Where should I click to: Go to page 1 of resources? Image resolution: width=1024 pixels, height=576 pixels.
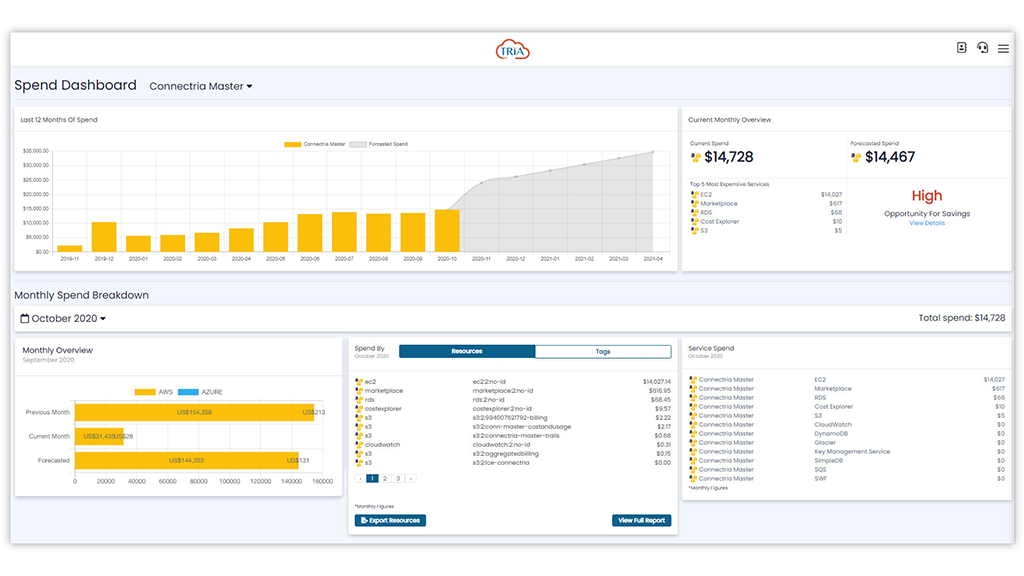tap(372, 479)
